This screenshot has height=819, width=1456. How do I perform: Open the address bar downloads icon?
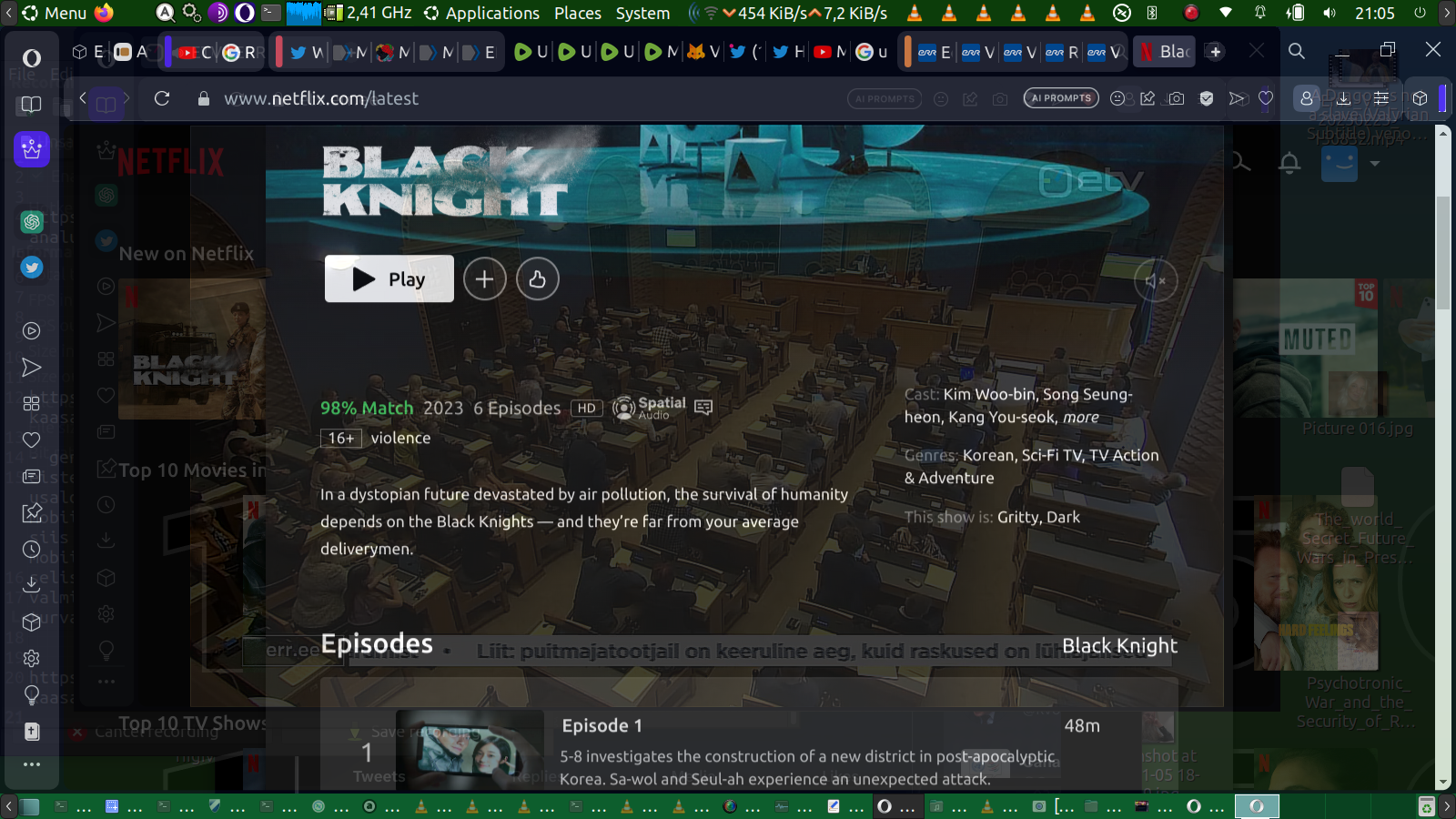click(x=1343, y=98)
